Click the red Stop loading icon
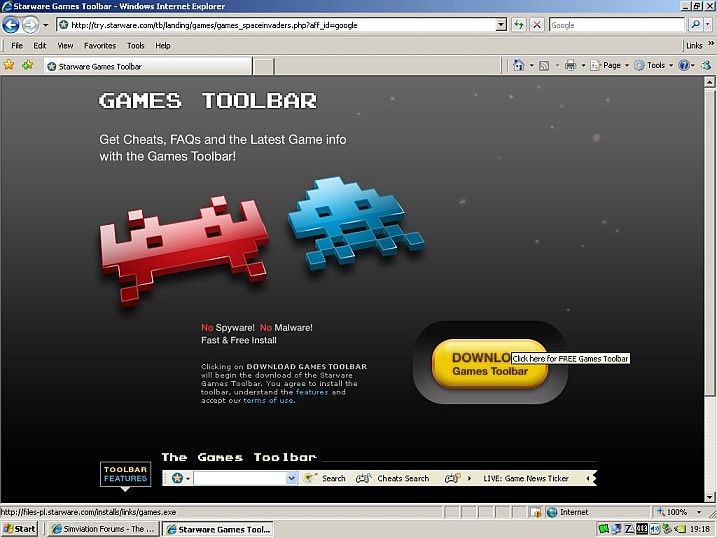 [537, 25]
